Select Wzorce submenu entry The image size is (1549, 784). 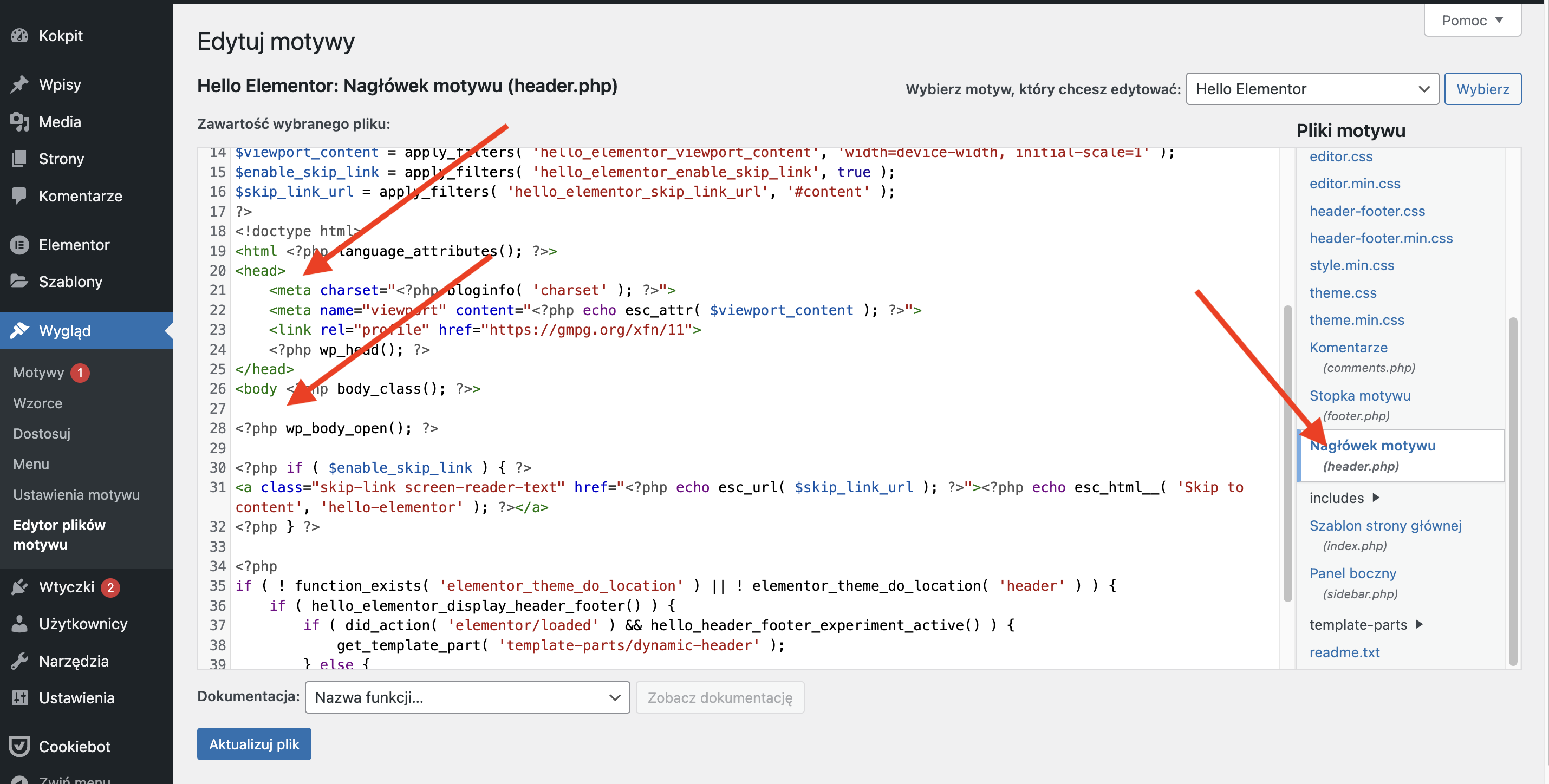tap(38, 403)
